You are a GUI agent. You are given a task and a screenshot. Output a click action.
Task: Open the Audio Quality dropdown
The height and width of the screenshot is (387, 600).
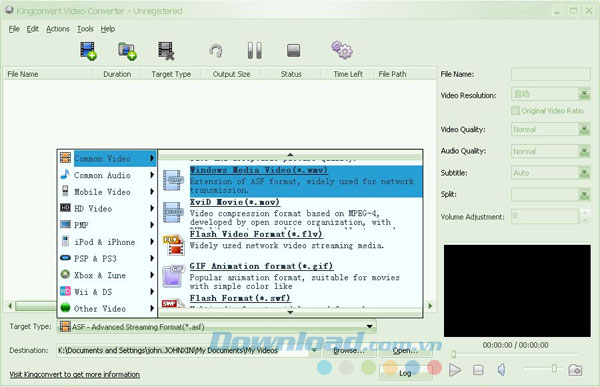click(x=584, y=151)
